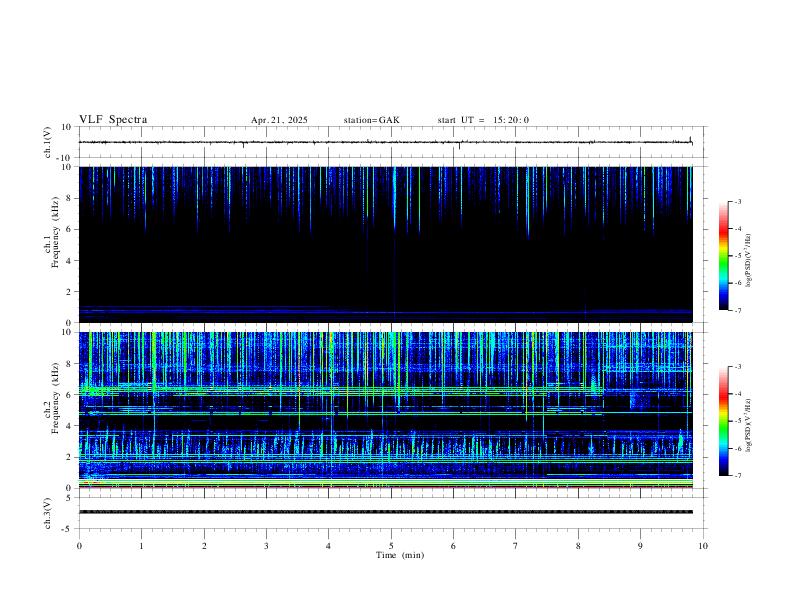Click the "Time (min)" x-axis label
The height and width of the screenshot is (612, 792).
pos(400,555)
